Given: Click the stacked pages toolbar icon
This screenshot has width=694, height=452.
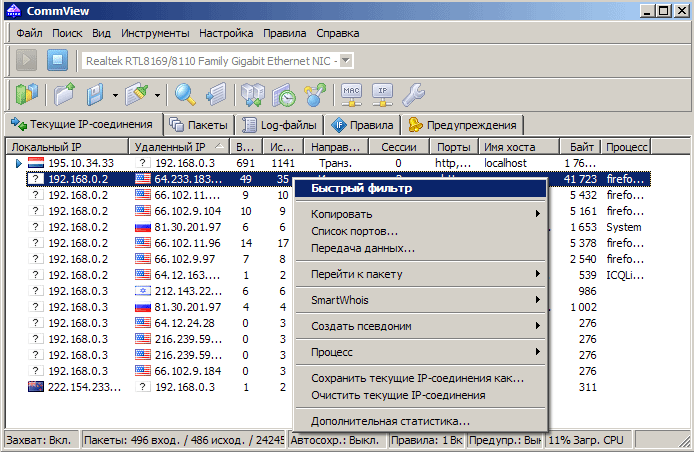Looking at the screenshot, I should [x=216, y=94].
